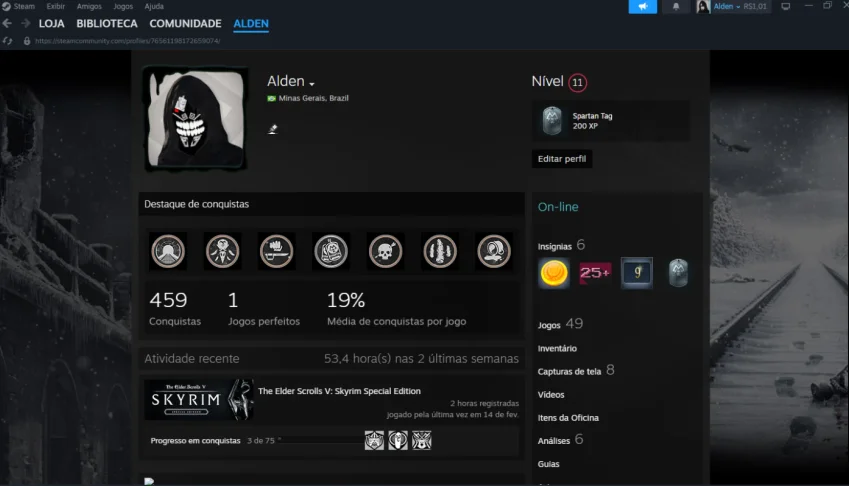Click 19% Média de conquistas por jogo
This screenshot has height=486, width=849.
coord(396,308)
